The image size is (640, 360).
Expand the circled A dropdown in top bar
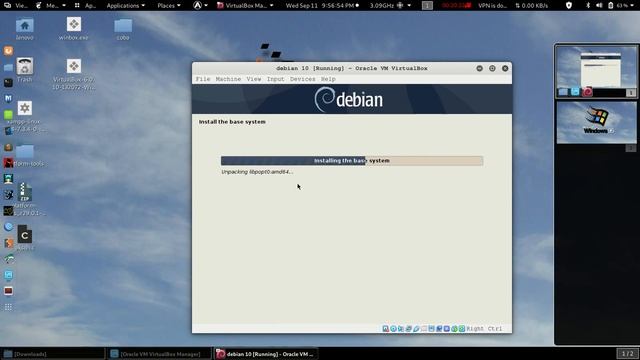(x=200, y=5)
